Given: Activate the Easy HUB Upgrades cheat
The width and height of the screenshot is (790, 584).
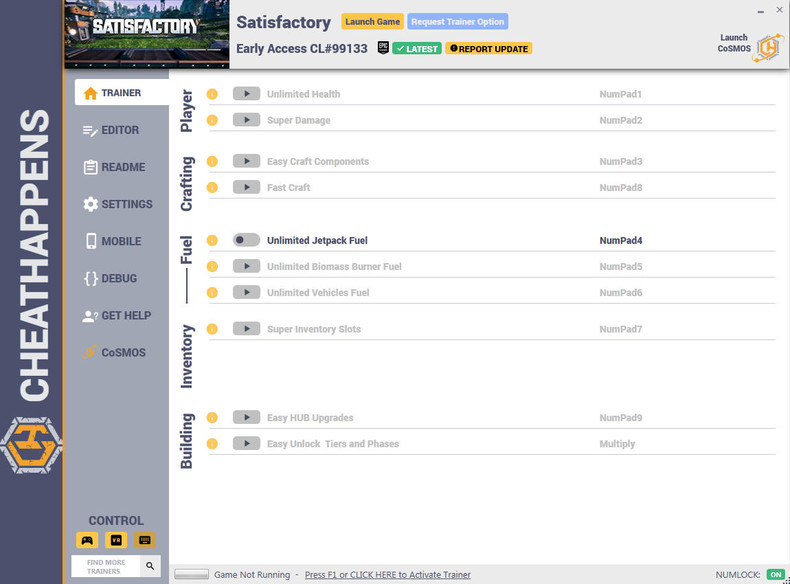Looking at the screenshot, I should click(x=246, y=417).
